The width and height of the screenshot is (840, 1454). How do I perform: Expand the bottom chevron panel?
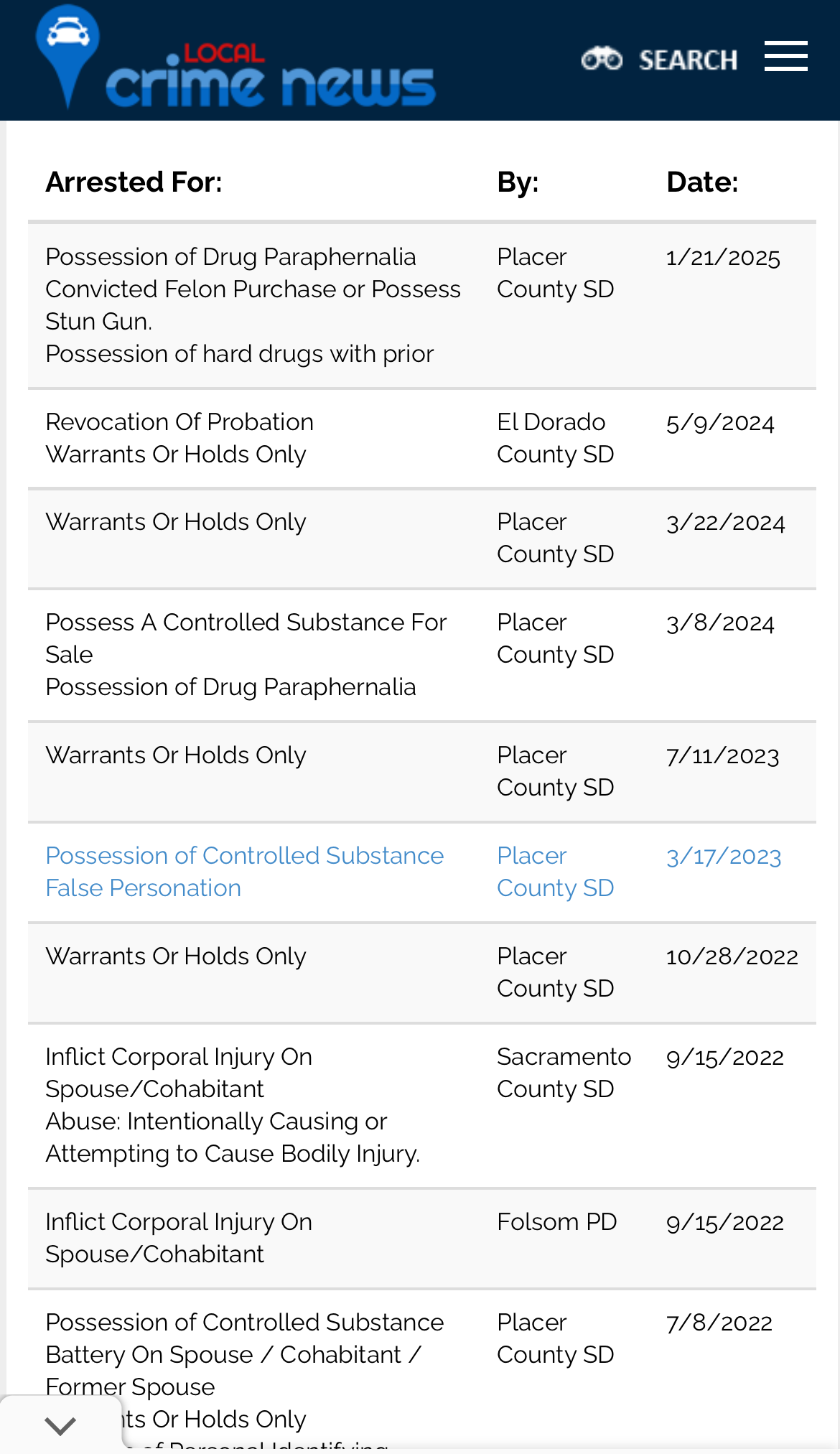click(x=60, y=1425)
